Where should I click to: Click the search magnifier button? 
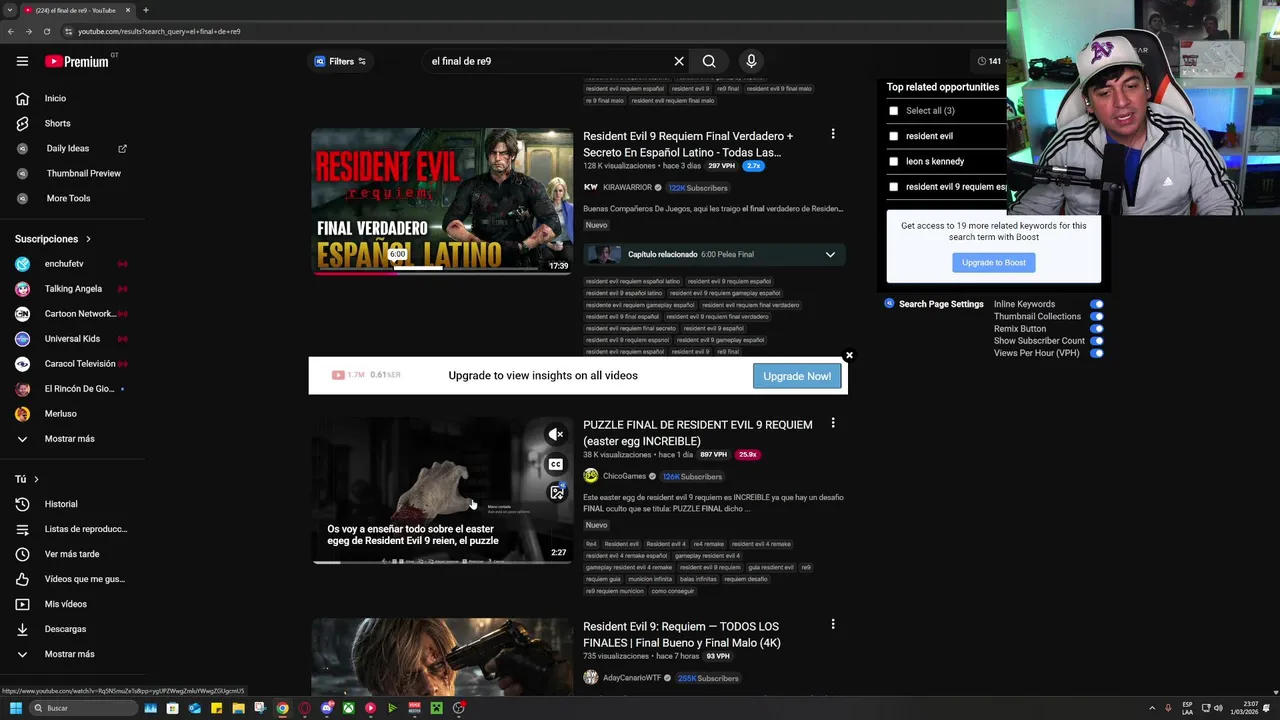(709, 61)
